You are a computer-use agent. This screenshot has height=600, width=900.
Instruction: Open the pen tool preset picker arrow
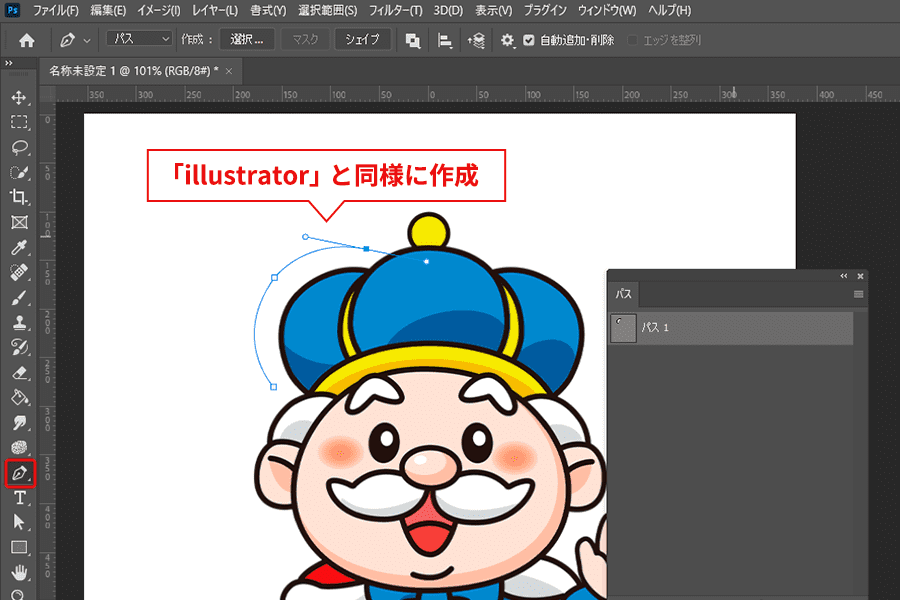pyautogui.click(x=87, y=41)
